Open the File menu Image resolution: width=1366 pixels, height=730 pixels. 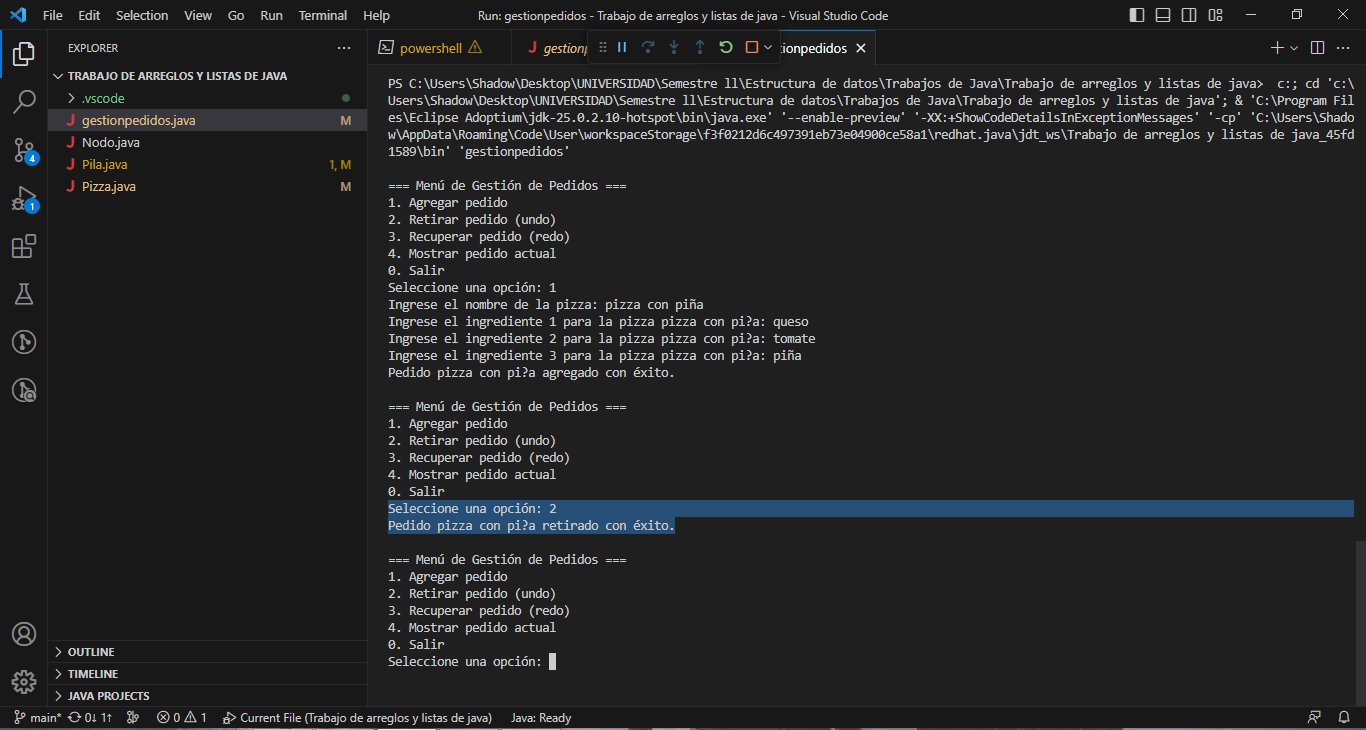53,15
